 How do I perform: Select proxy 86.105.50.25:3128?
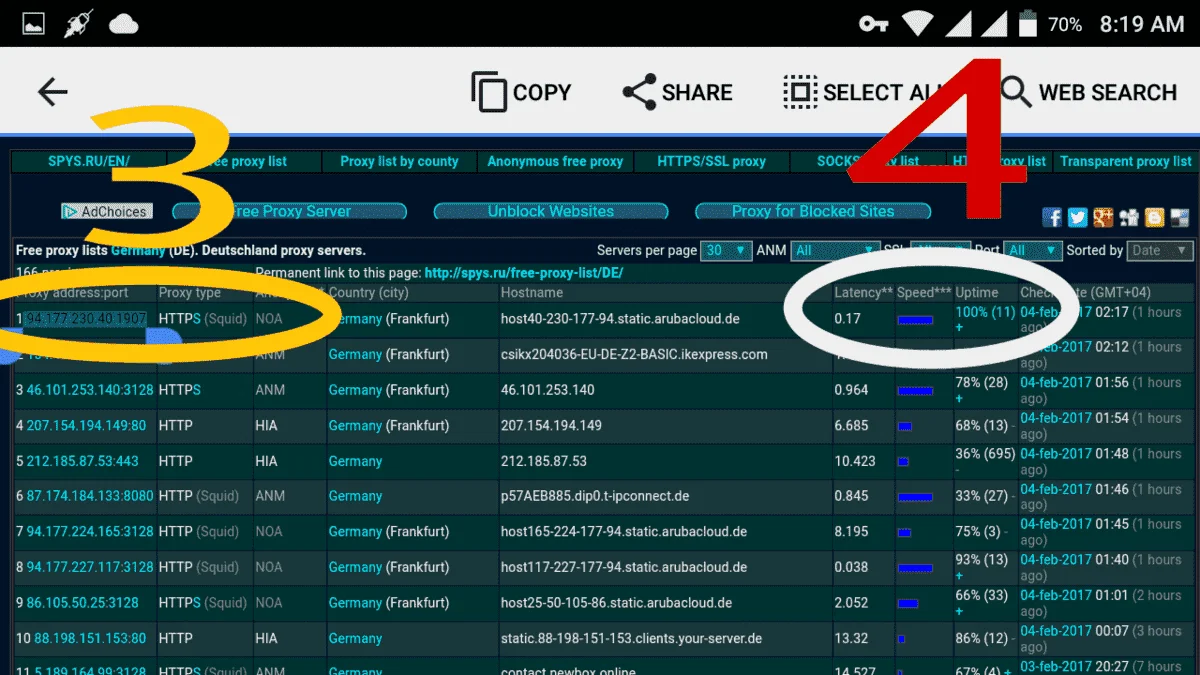tap(82, 603)
